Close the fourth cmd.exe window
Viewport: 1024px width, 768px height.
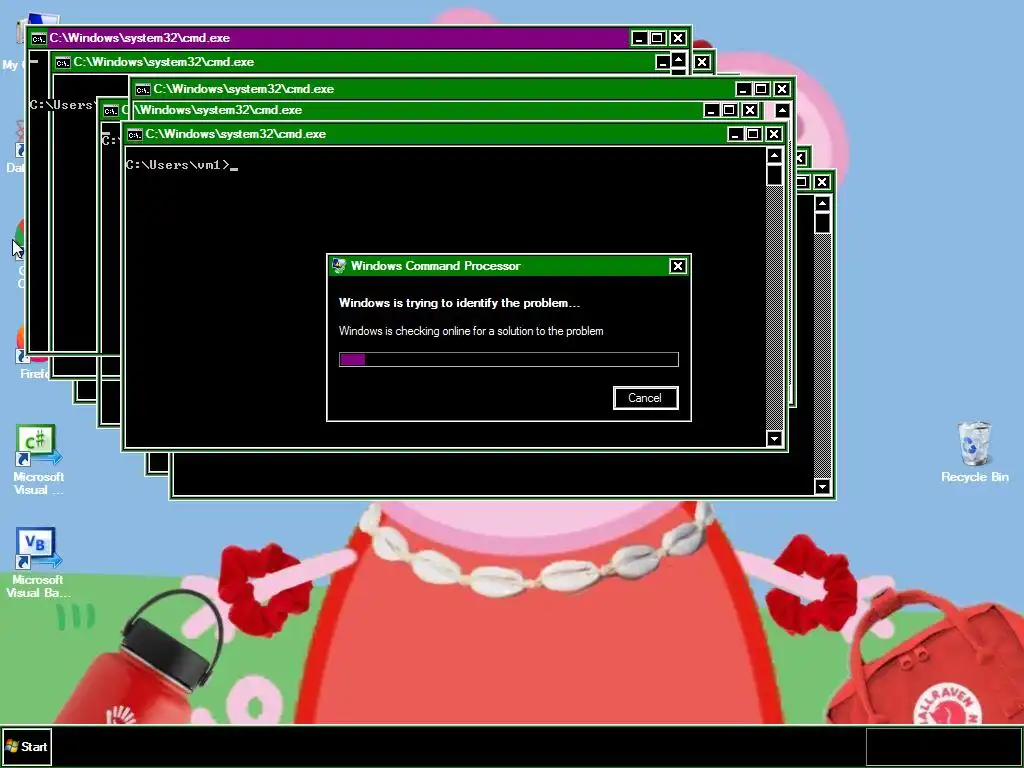[x=750, y=110]
